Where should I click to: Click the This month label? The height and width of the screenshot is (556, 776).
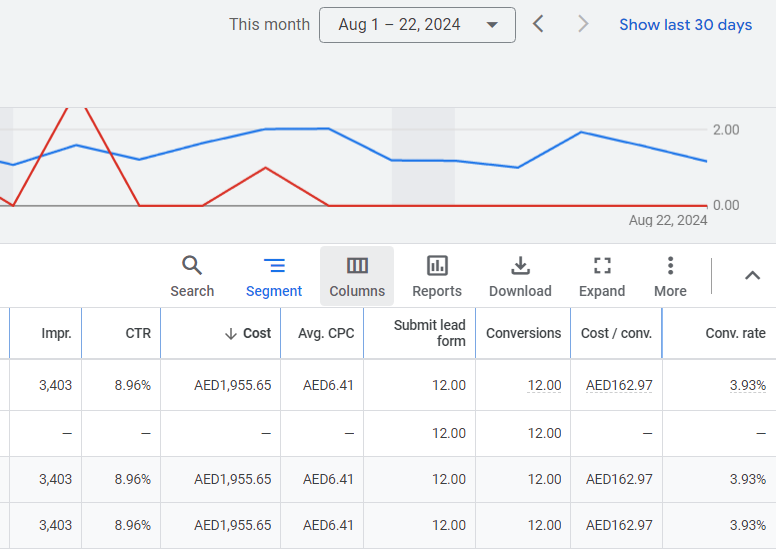pos(269,24)
